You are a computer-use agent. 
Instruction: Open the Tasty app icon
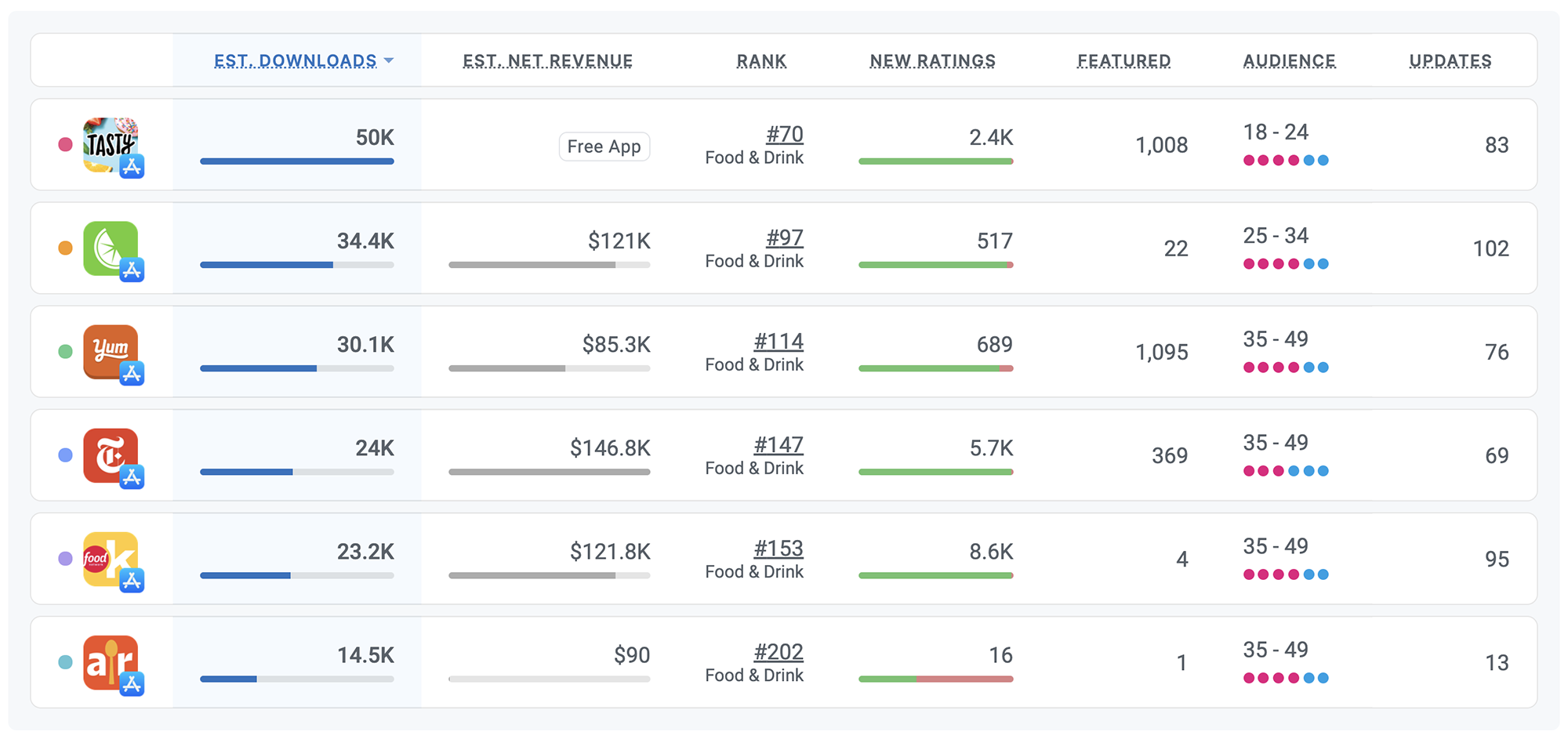[x=111, y=145]
